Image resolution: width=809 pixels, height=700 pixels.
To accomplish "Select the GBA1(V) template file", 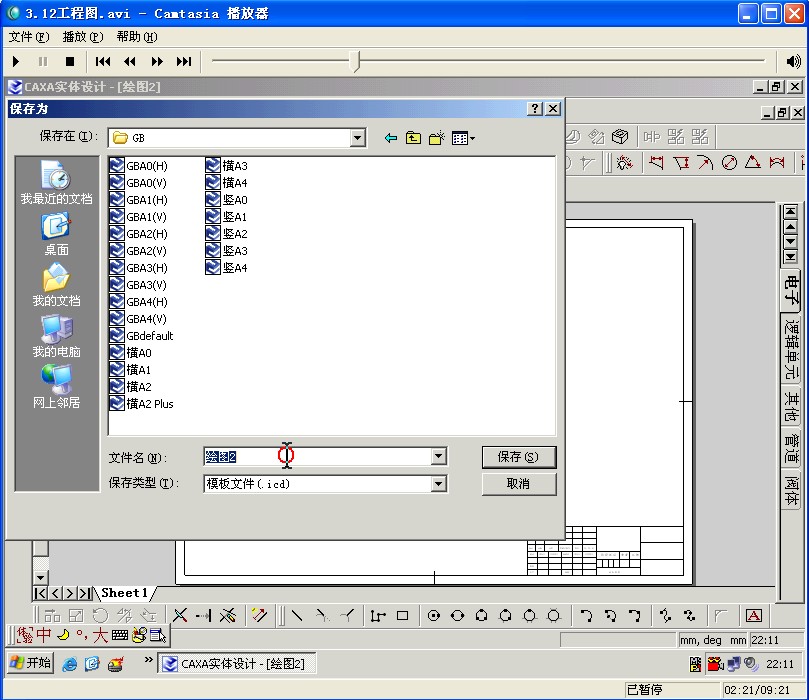I will [x=138, y=217].
